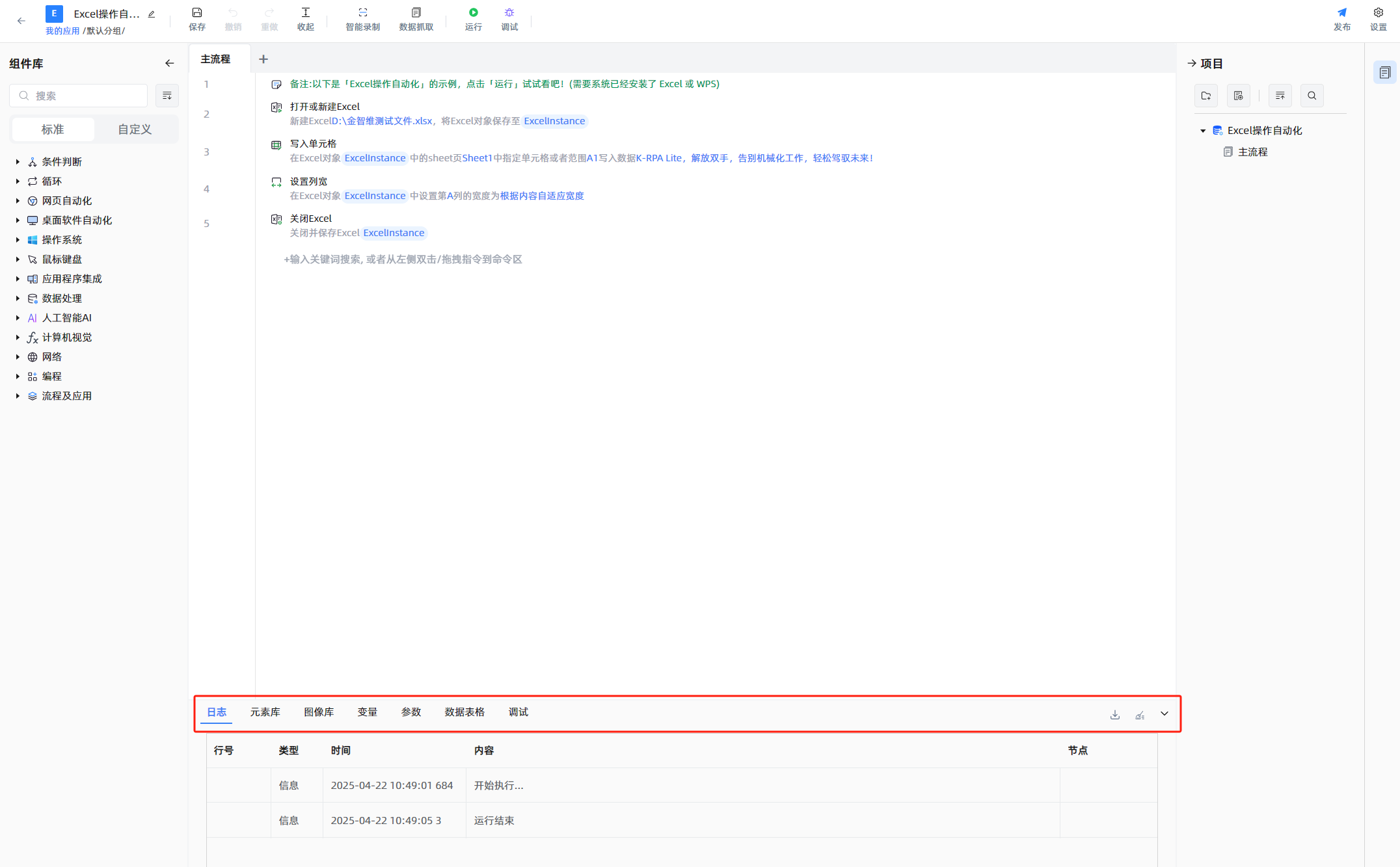Open the 日志 log tab
Viewport: 1400px width, 867px height.
click(x=217, y=712)
